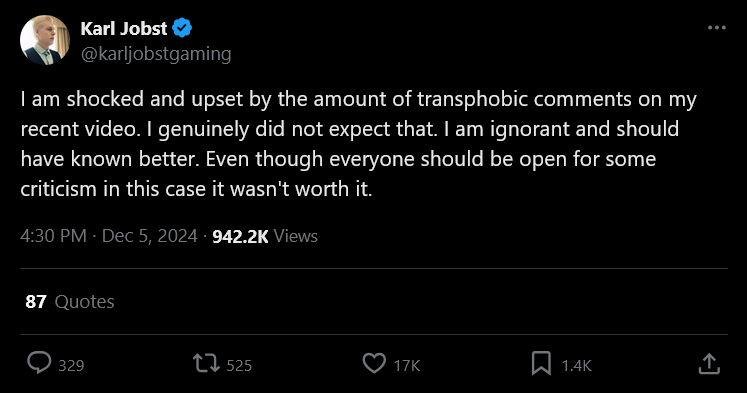Image resolution: width=747 pixels, height=393 pixels.
Task: Open the three-dot more options menu
Action: pyautogui.click(x=717, y=28)
